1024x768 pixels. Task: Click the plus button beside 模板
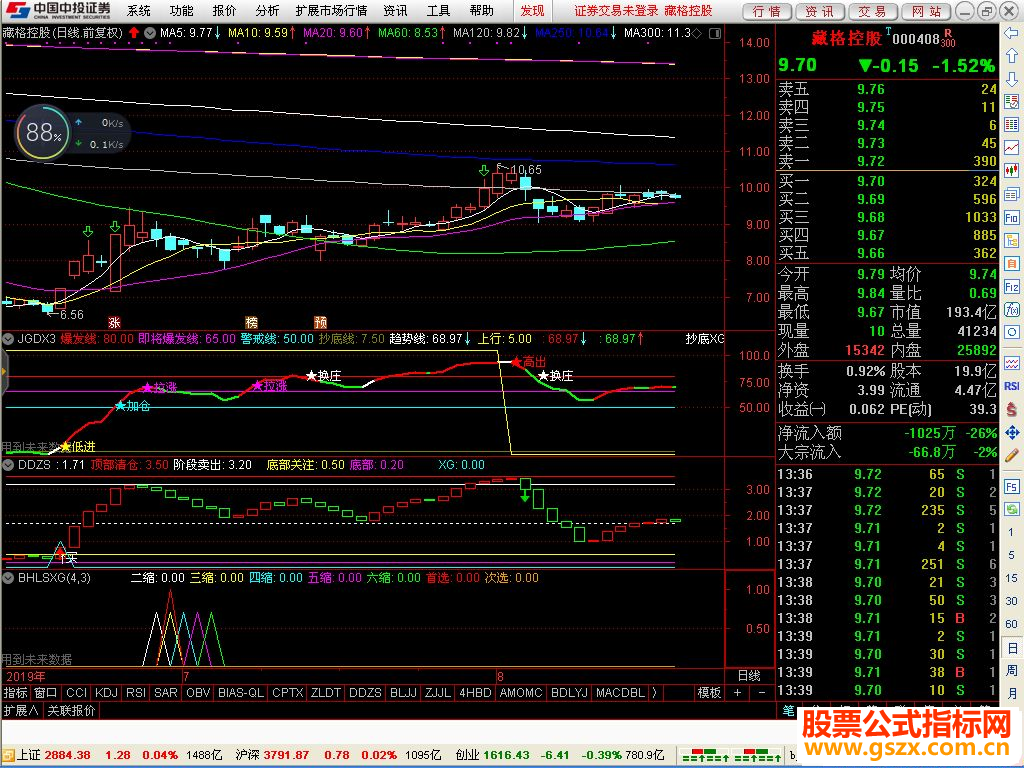point(737,693)
